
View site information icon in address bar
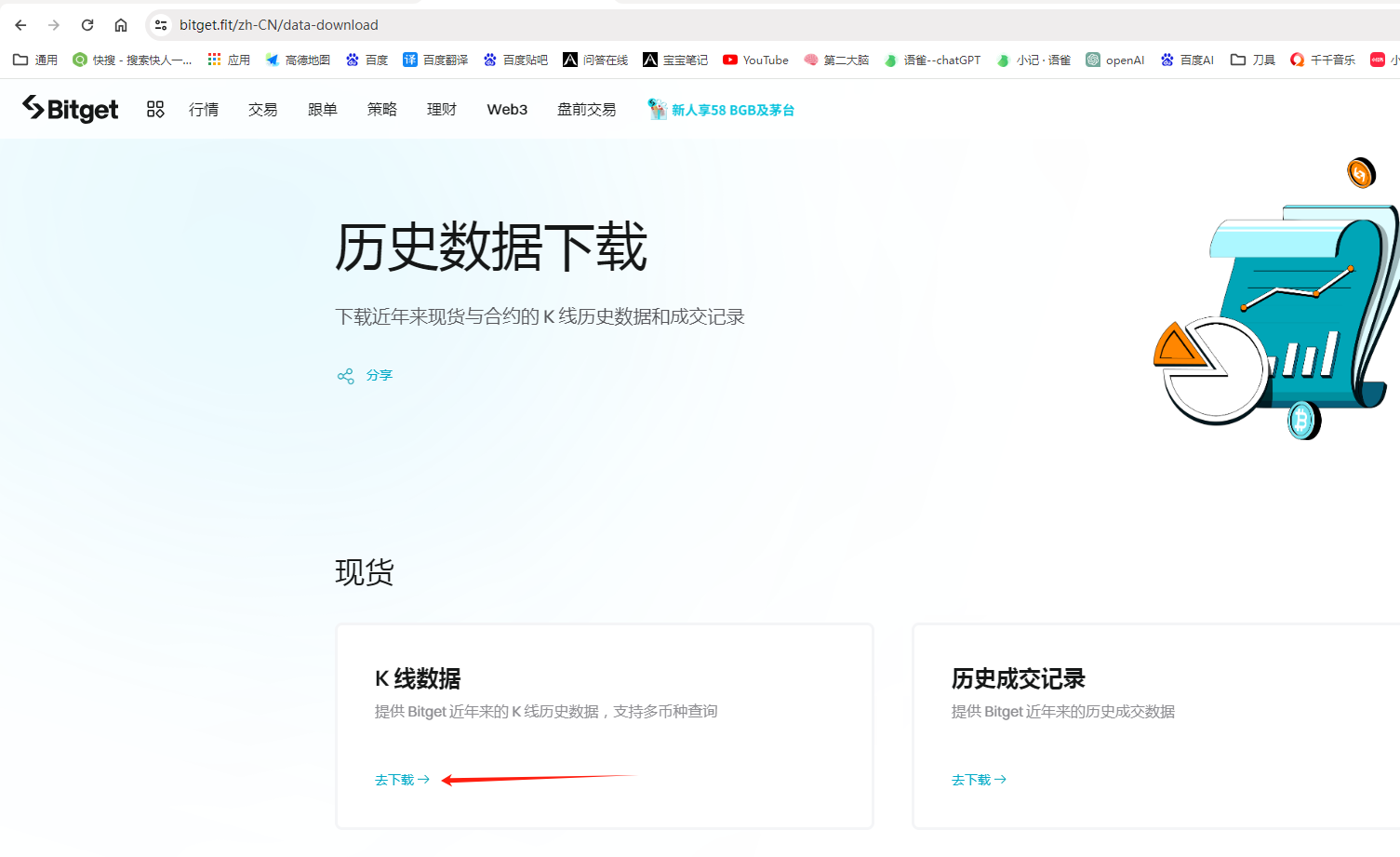[x=161, y=25]
